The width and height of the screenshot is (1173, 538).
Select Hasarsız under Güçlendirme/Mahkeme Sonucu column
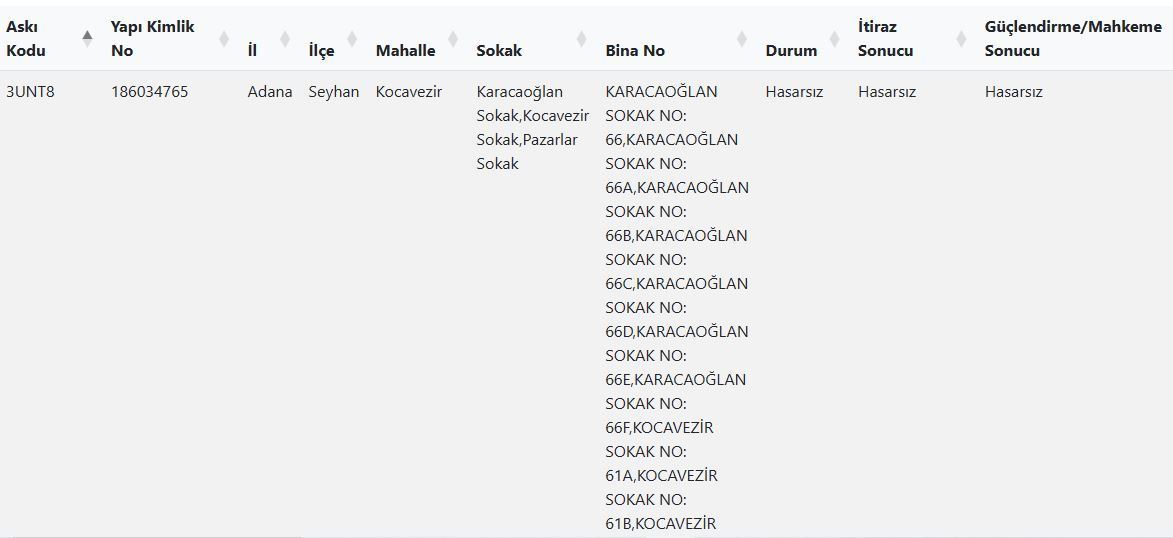pyautogui.click(x=1013, y=92)
